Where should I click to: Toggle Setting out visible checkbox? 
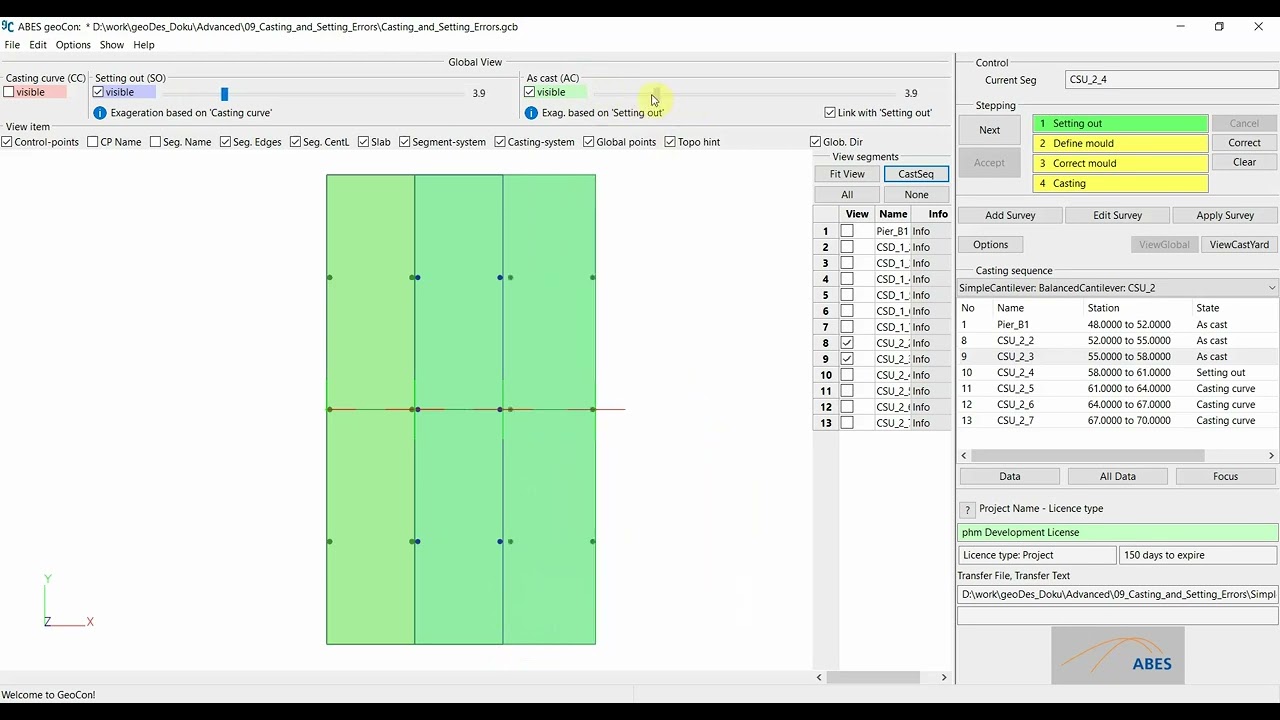tap(98, 92)
